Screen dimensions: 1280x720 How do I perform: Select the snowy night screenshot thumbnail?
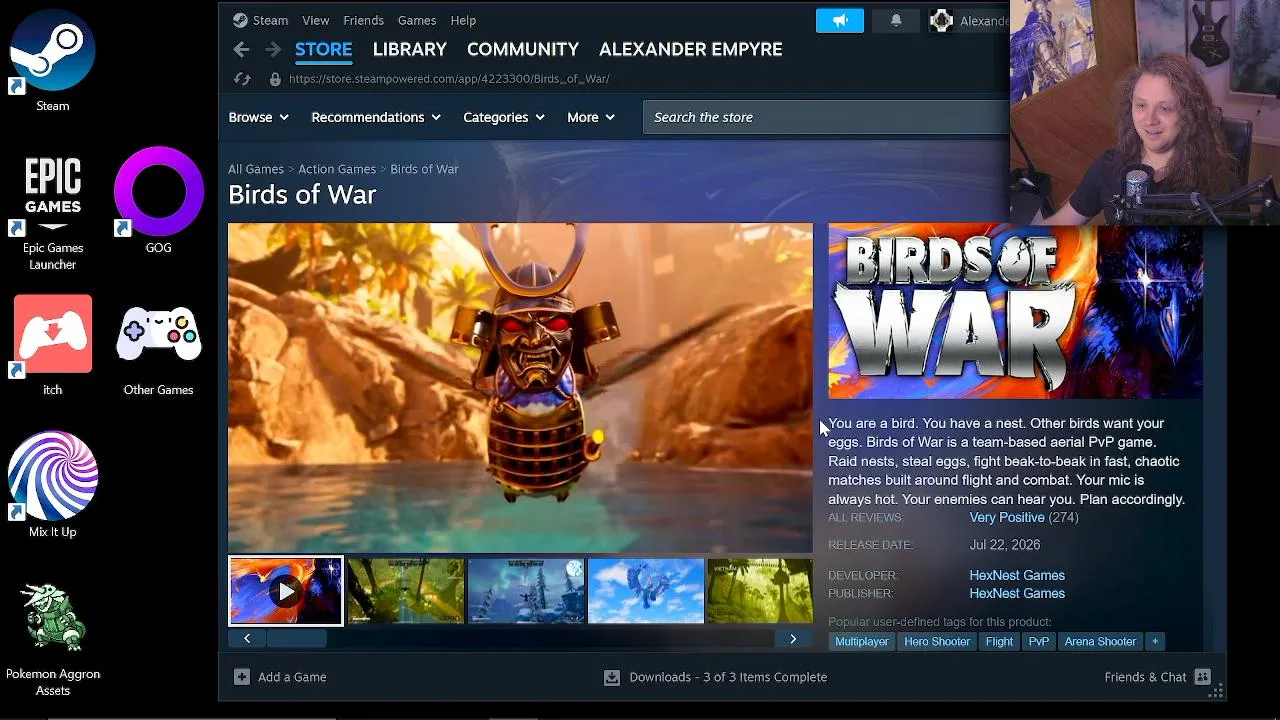pos(526,591)
